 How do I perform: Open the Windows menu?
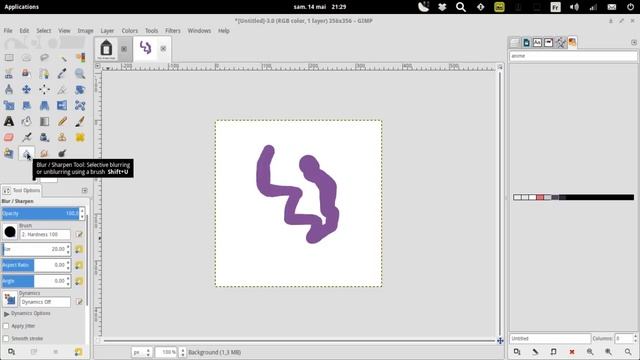tap(199, 31)
